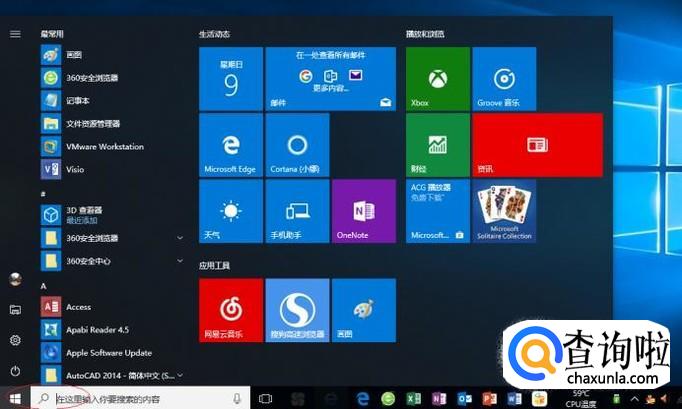Show hidden system tray icons
This screenshot has height=409, width=682.
635,399
